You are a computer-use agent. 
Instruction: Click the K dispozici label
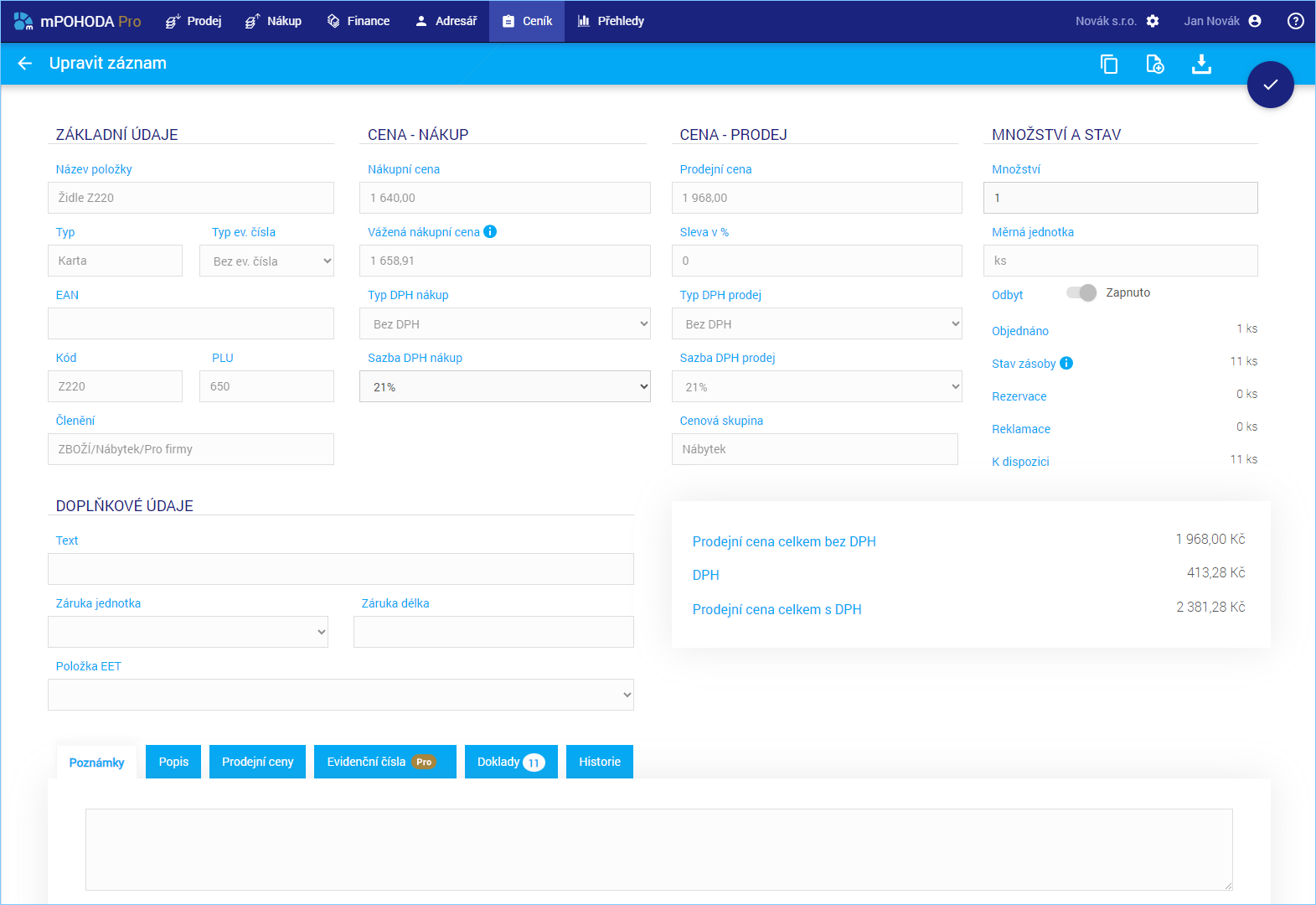[x=1020, y=462]
